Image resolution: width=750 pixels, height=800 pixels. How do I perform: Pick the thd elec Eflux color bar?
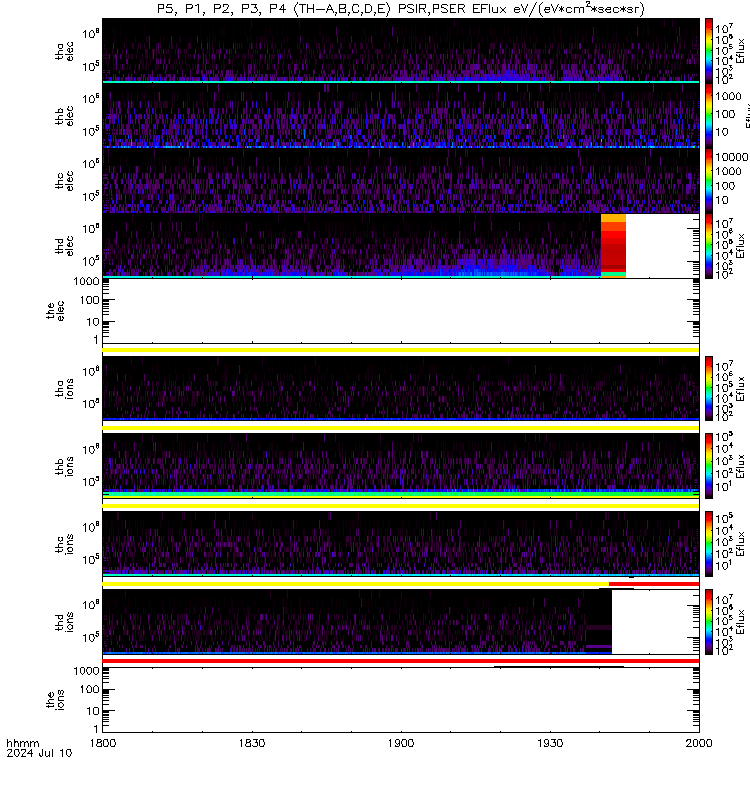(709, 246)
